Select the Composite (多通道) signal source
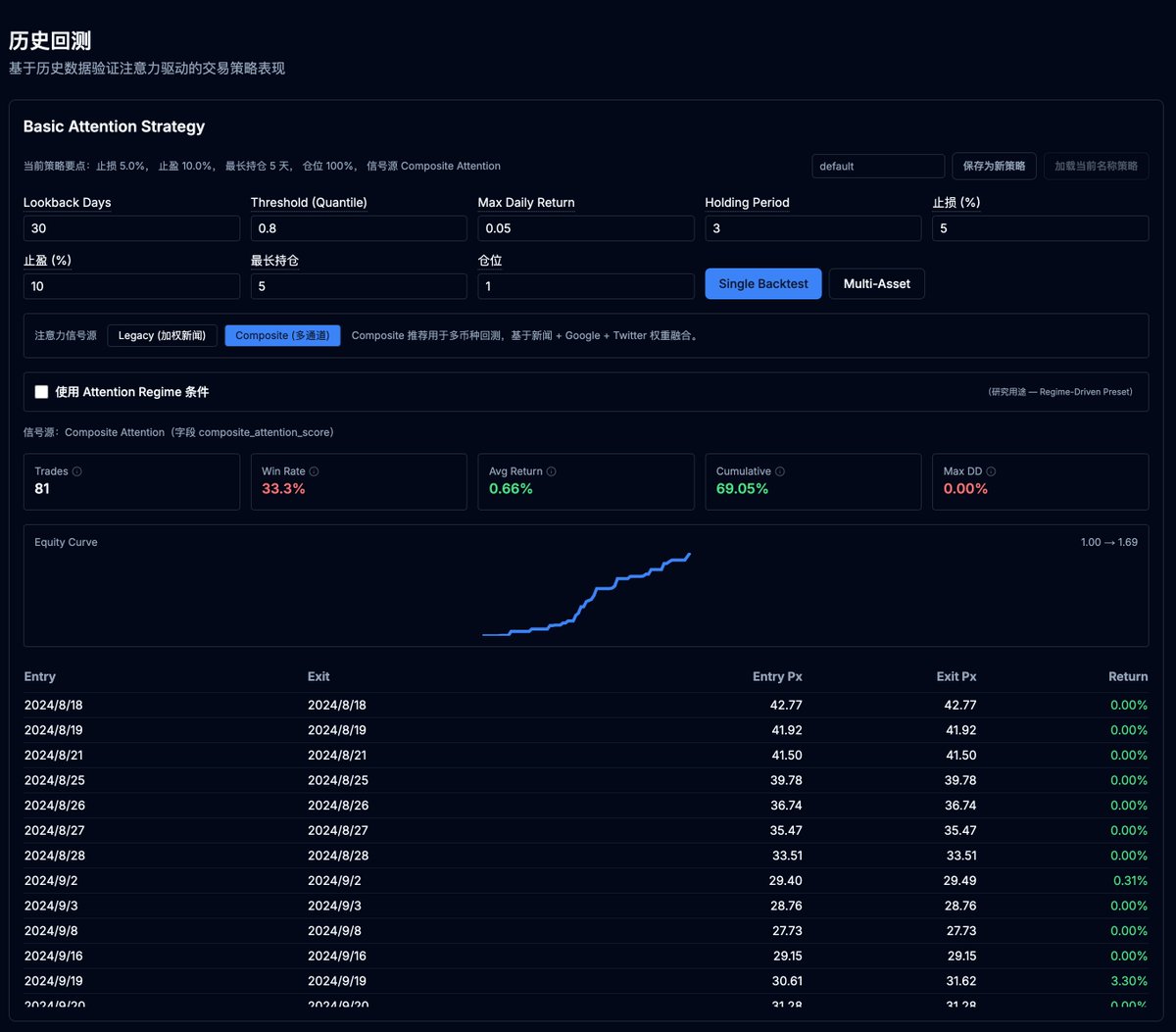1176x1032 pixels. (x=282, y=336)
